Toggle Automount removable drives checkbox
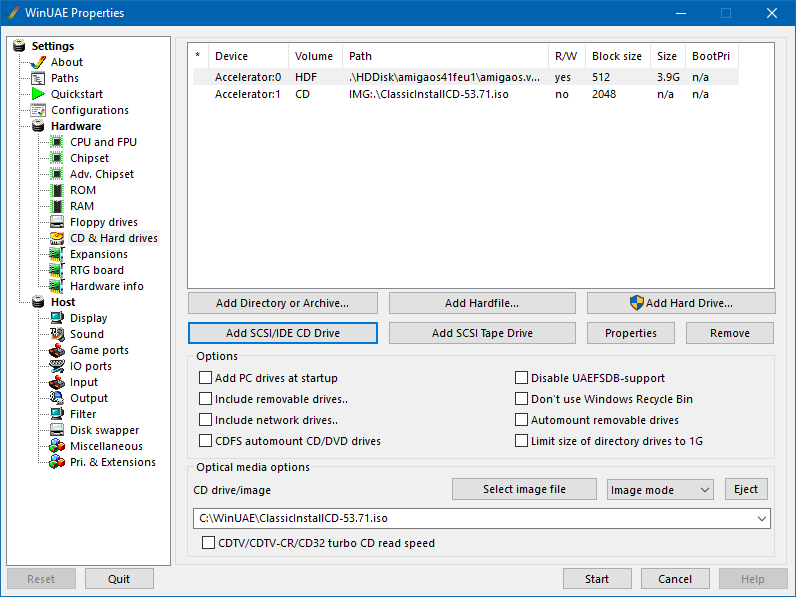796x597 pixels. pos(521,420)
